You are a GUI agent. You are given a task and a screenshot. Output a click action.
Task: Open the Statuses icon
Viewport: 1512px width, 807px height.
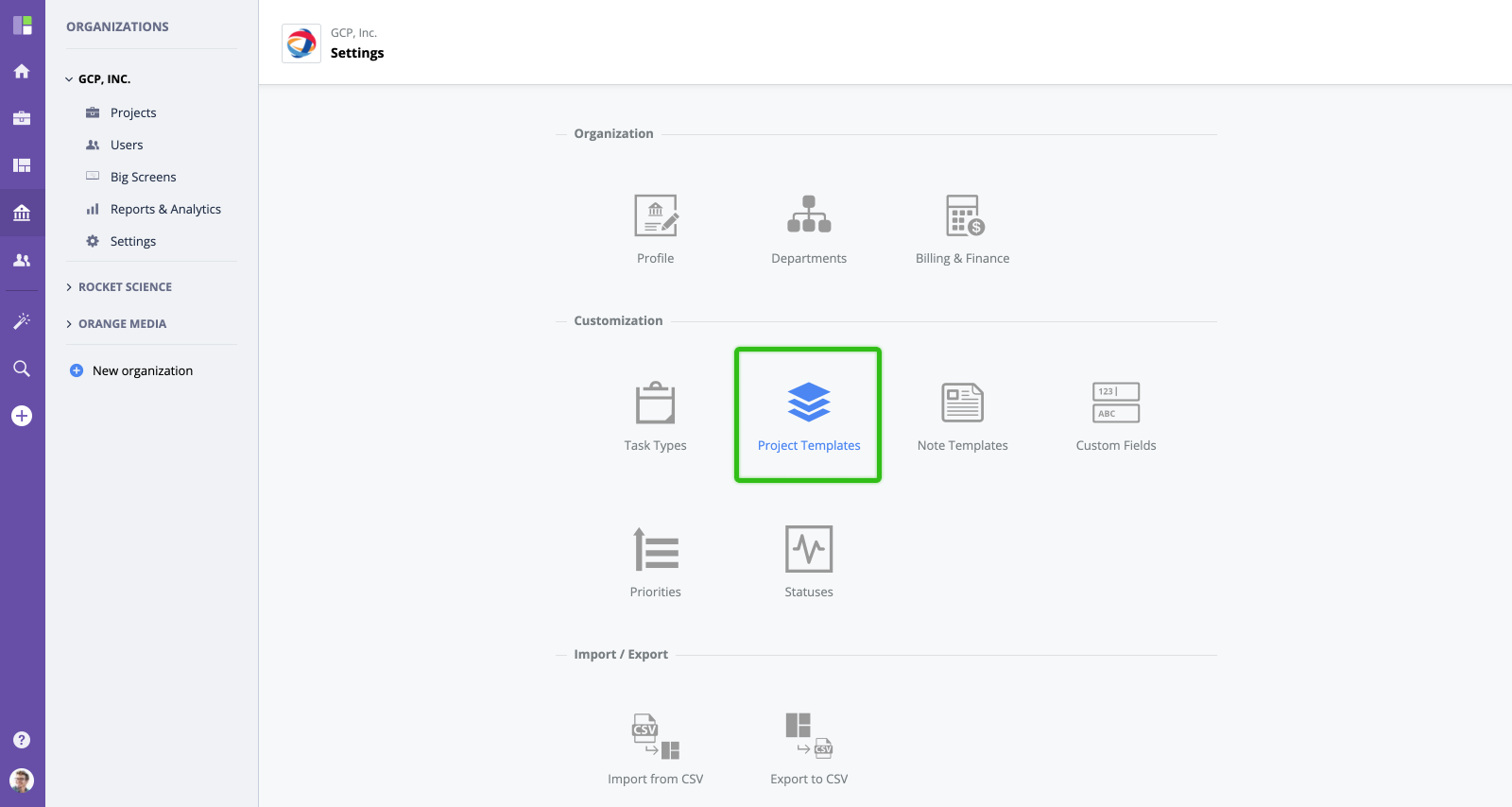click(809, 549)
